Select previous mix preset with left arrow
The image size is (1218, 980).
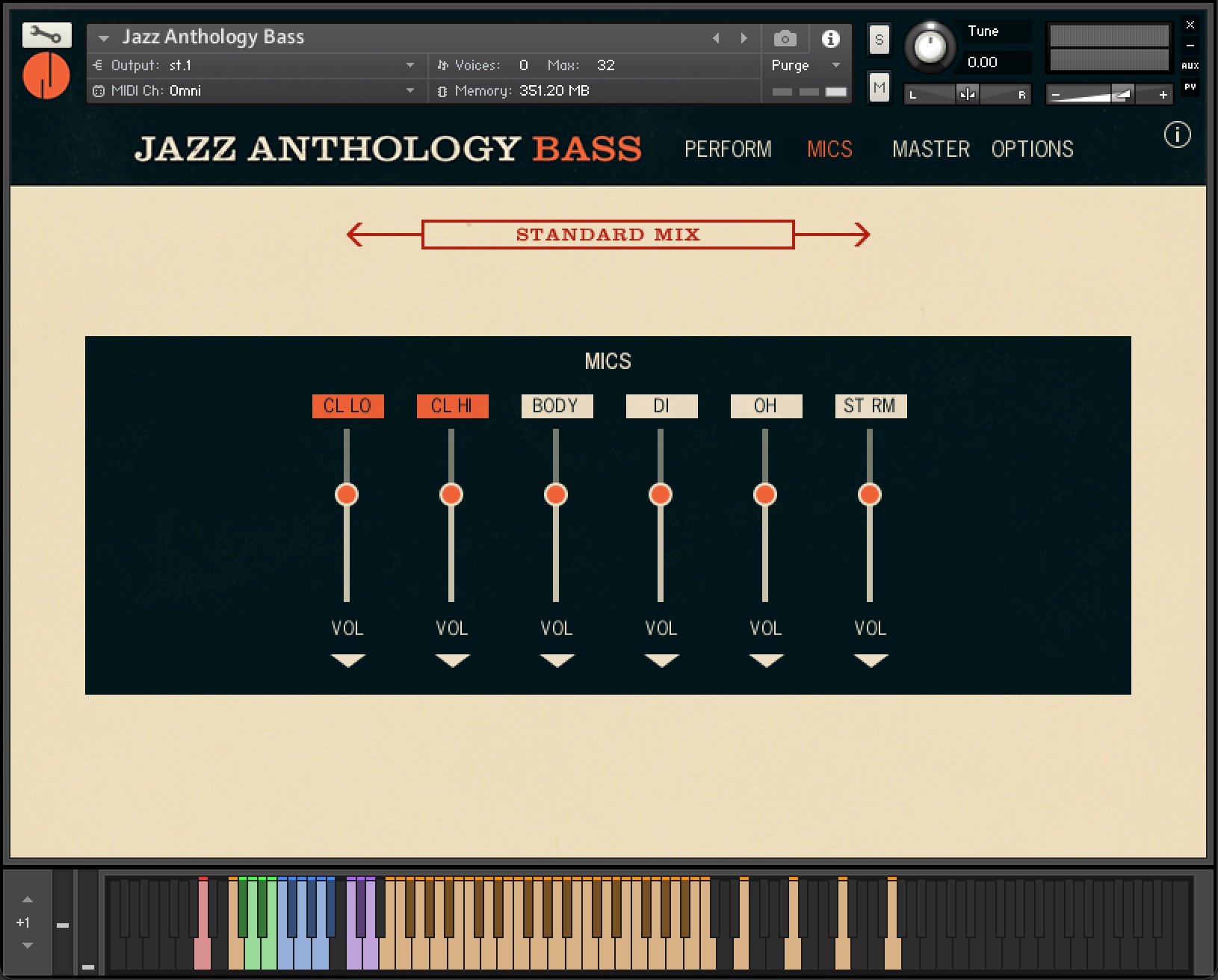356,235
